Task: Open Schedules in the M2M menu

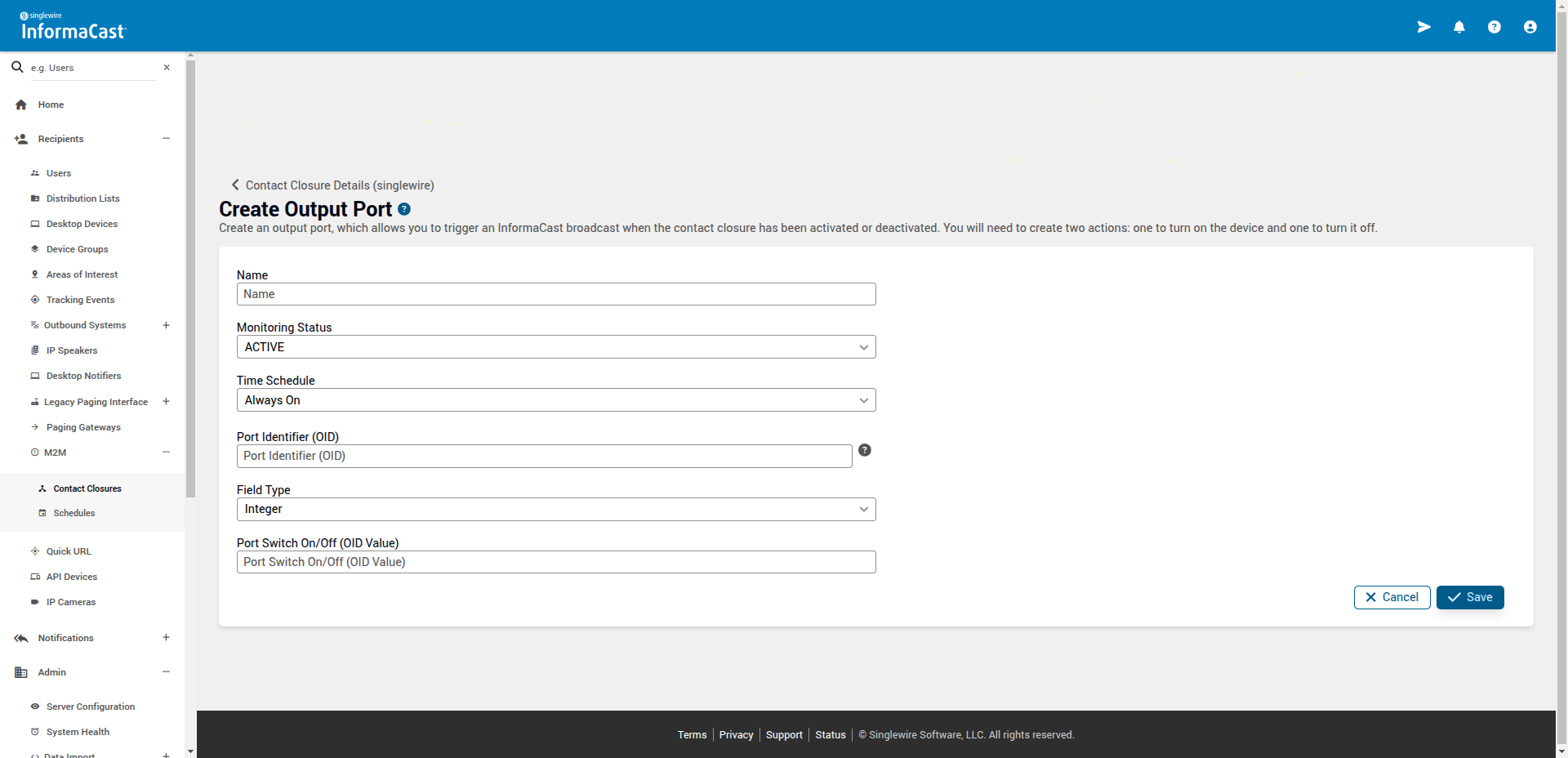Action: point(73,513)
